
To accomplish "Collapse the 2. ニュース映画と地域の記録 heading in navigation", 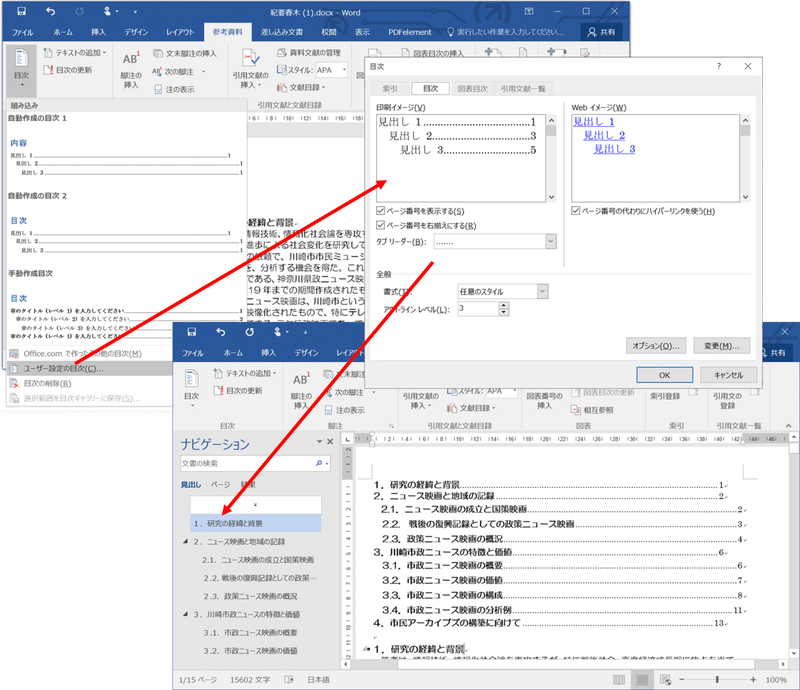I will pos(185,541).
